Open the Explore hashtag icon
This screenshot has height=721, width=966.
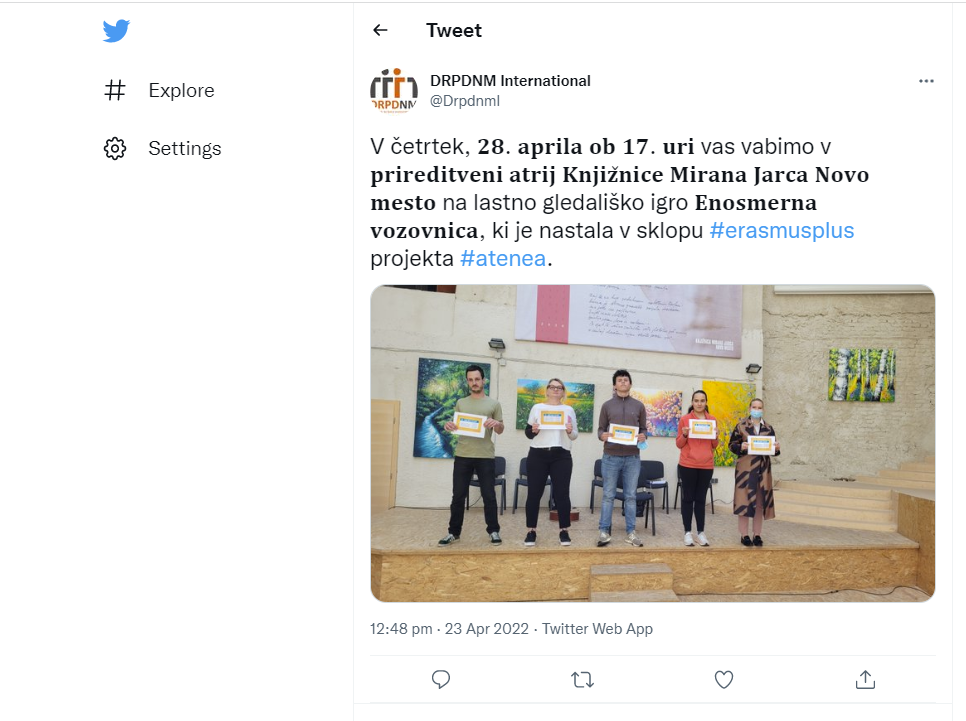coord(115,90)
